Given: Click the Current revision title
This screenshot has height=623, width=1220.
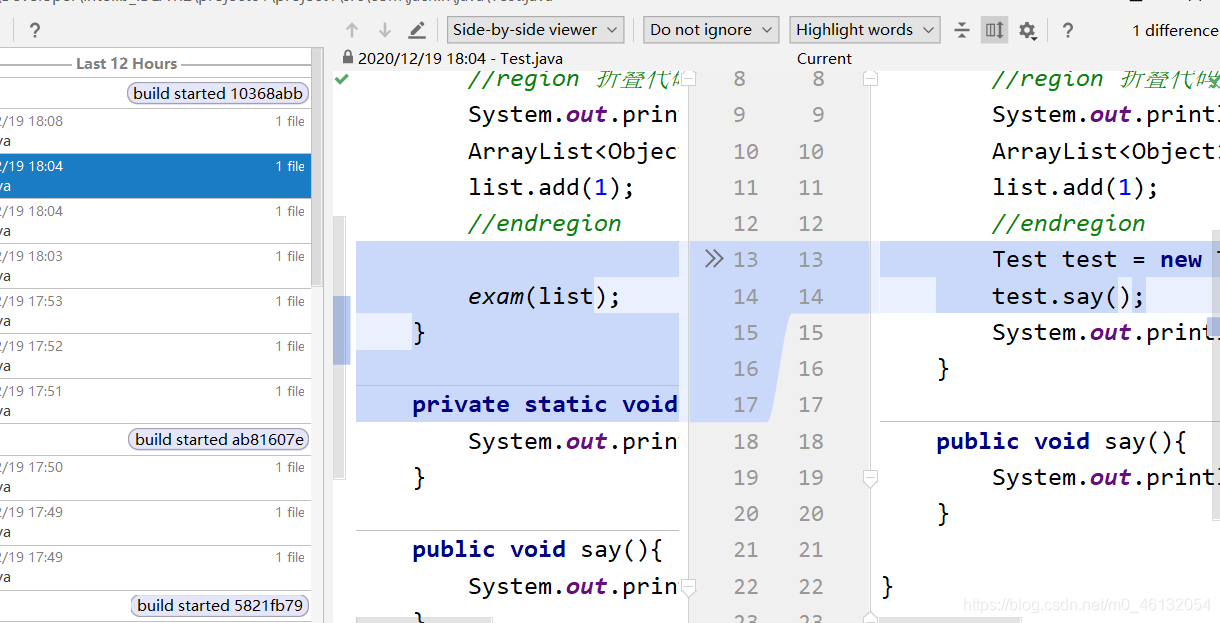Looking at the screenshot, I should [x=825, y=58].
